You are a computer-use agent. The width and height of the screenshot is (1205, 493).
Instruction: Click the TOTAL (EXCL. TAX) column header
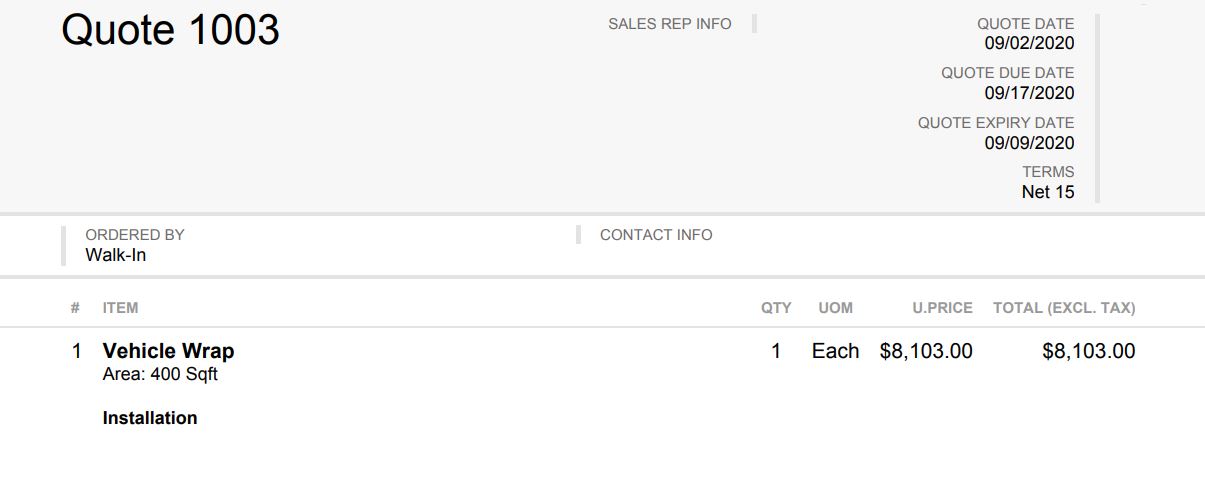(x=1064, y=308)
